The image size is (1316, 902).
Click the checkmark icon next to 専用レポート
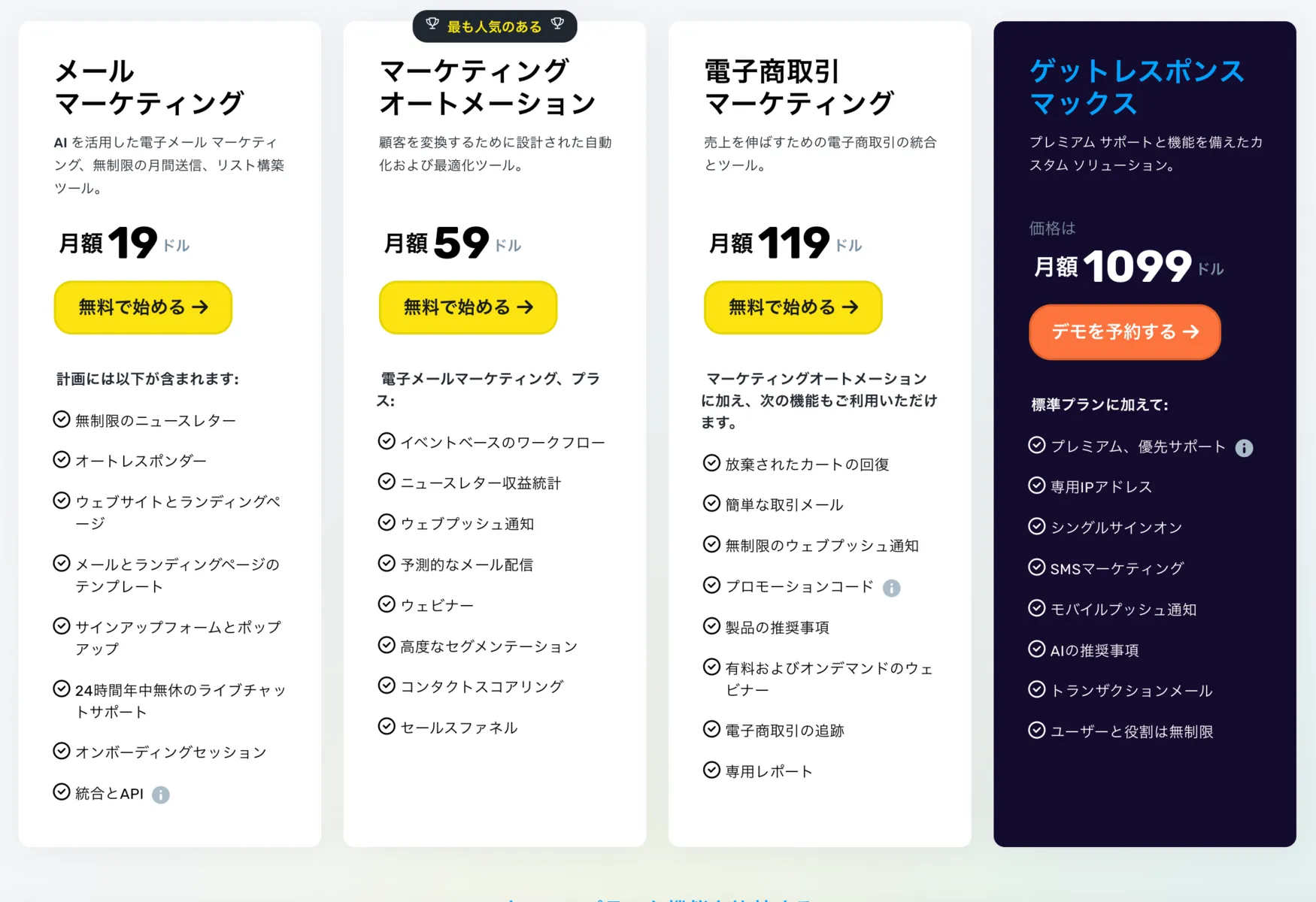coord(711,770)
